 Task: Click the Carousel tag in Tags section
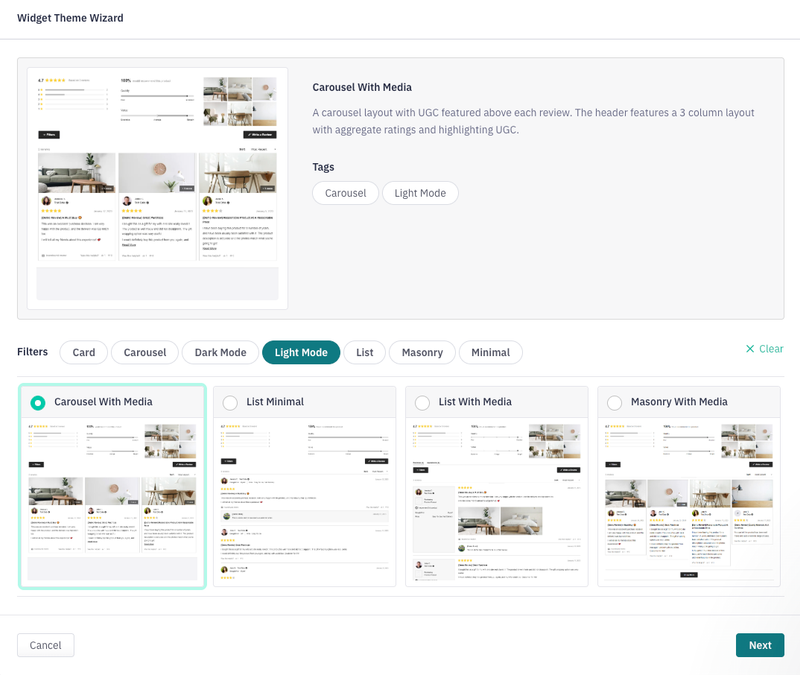point(345,193)
